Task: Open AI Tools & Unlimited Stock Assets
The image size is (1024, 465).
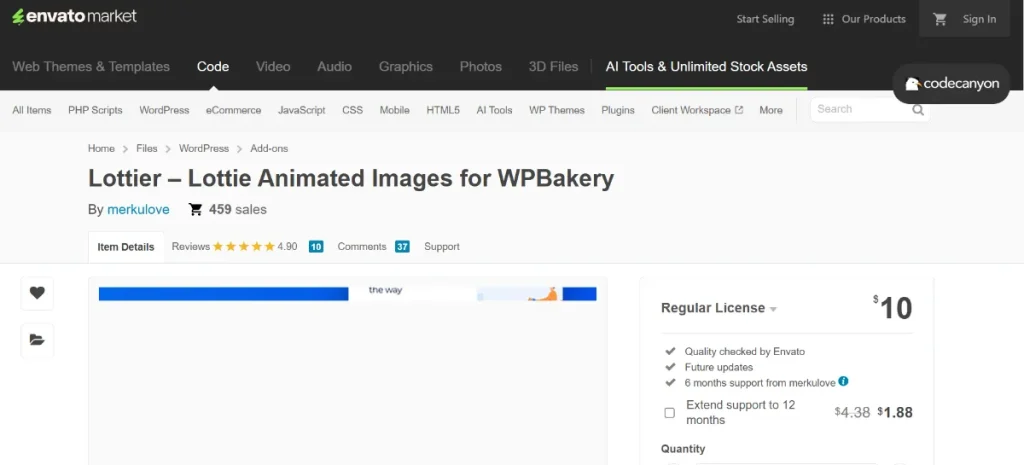Action: [706, 67]
